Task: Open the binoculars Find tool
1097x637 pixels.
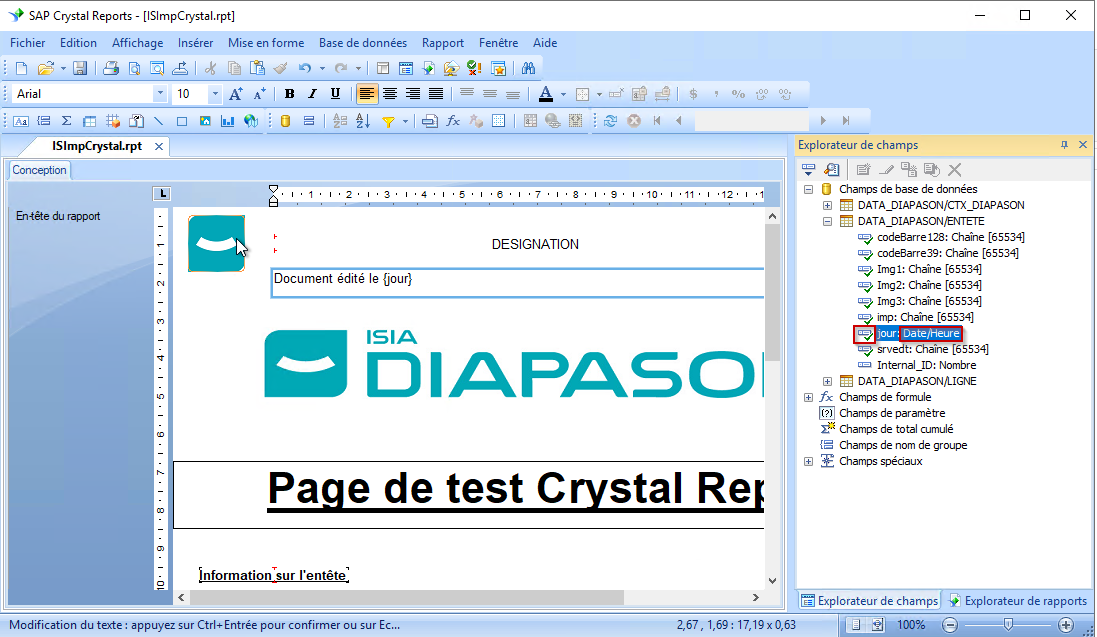Action: click(x=528, y=69)
